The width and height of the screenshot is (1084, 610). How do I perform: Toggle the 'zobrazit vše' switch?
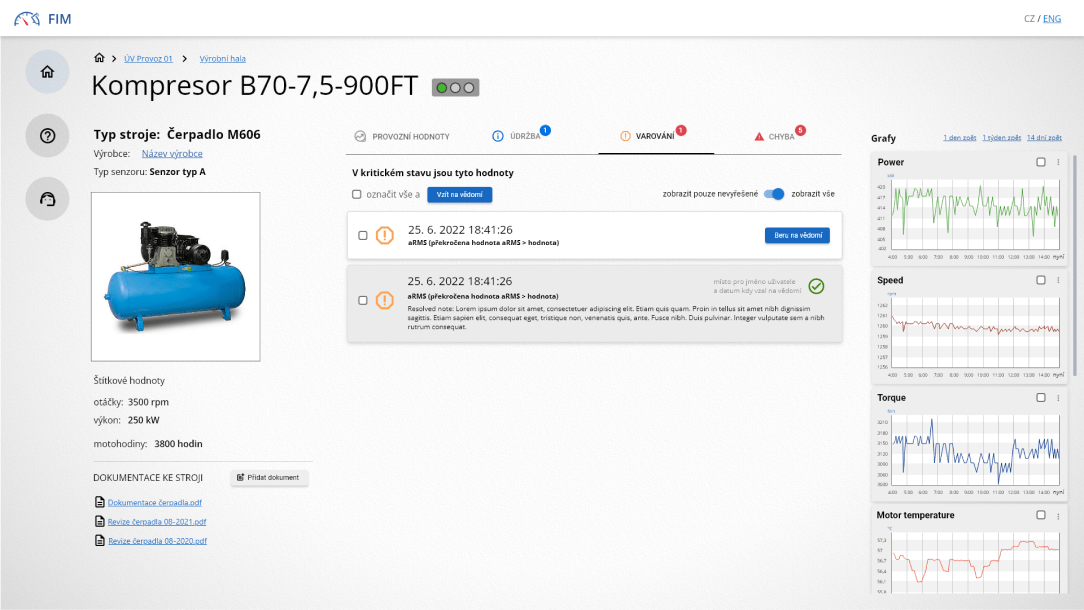point(774,194)
